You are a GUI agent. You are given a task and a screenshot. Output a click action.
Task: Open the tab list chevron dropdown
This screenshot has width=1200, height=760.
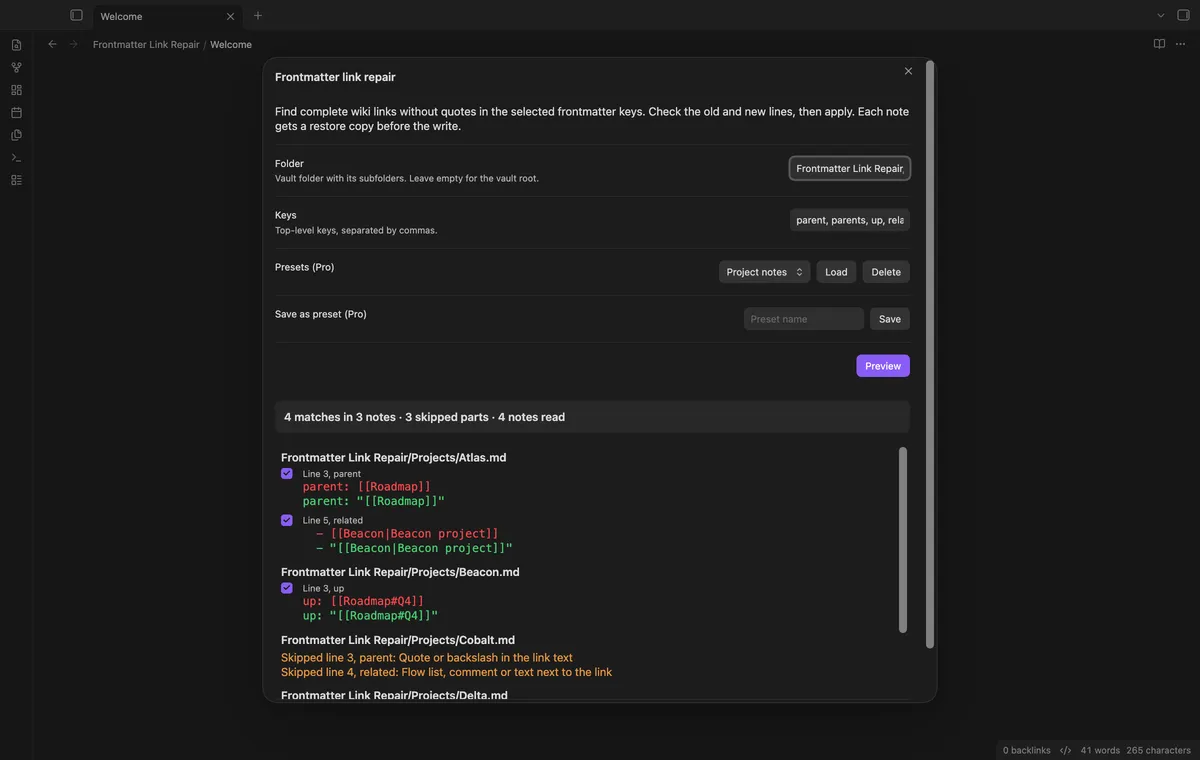coord(1161,15)
